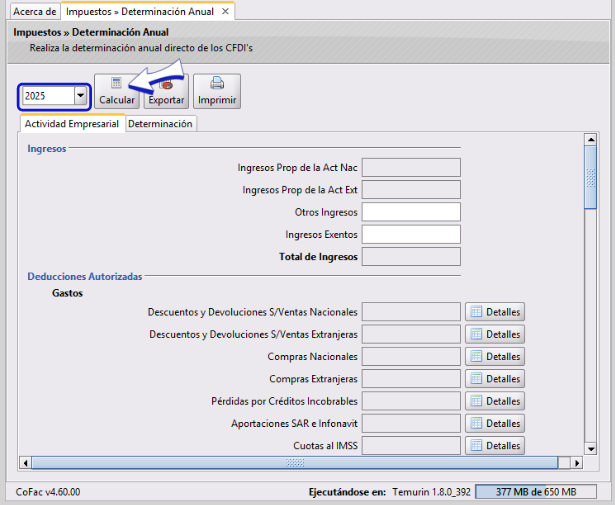
Task: Open Detalles for Compras Extranjeras
Action: (495, 379)
